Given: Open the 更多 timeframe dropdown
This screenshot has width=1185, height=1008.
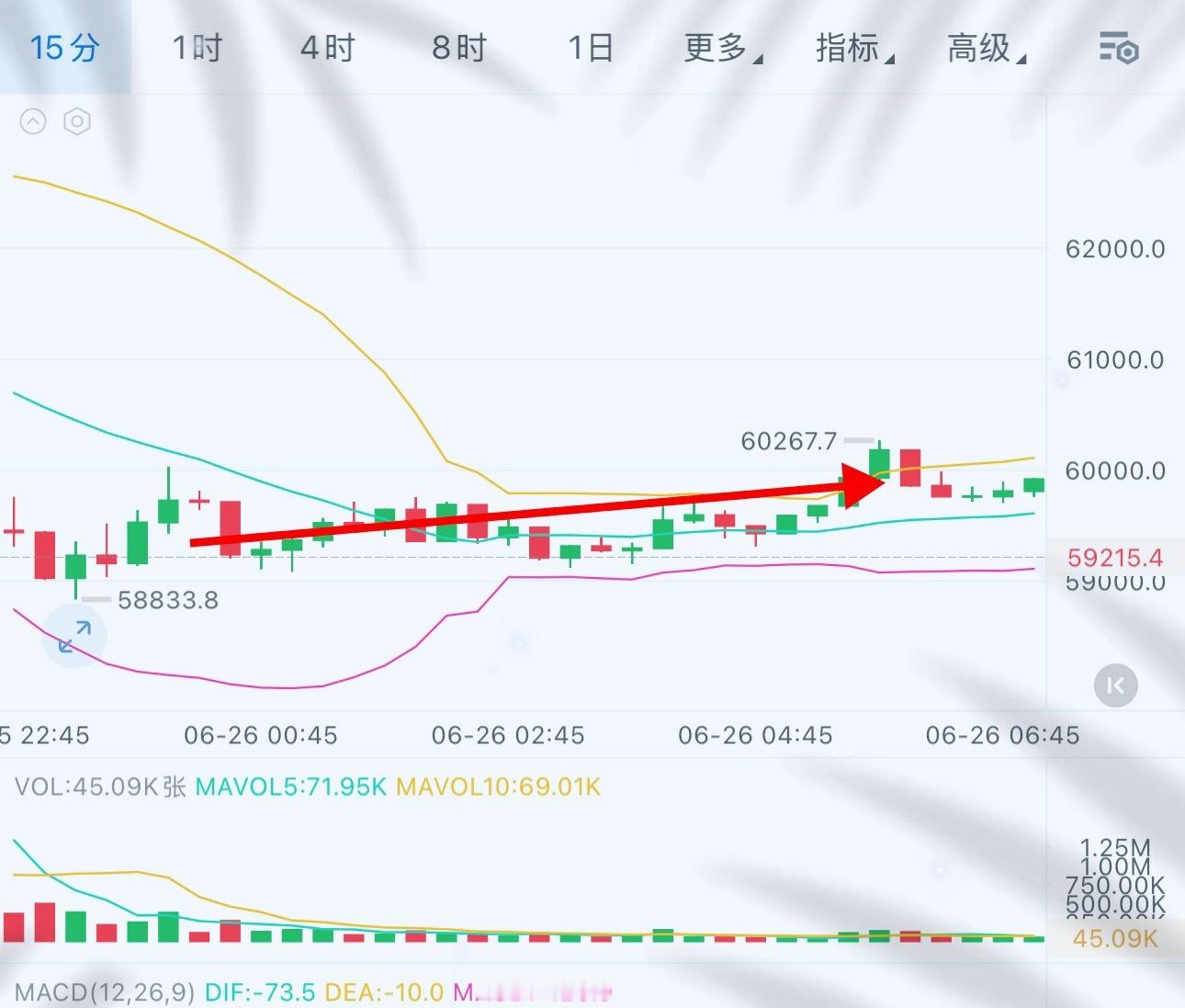Looking at the screenshot, I should [x=723, y=48].
